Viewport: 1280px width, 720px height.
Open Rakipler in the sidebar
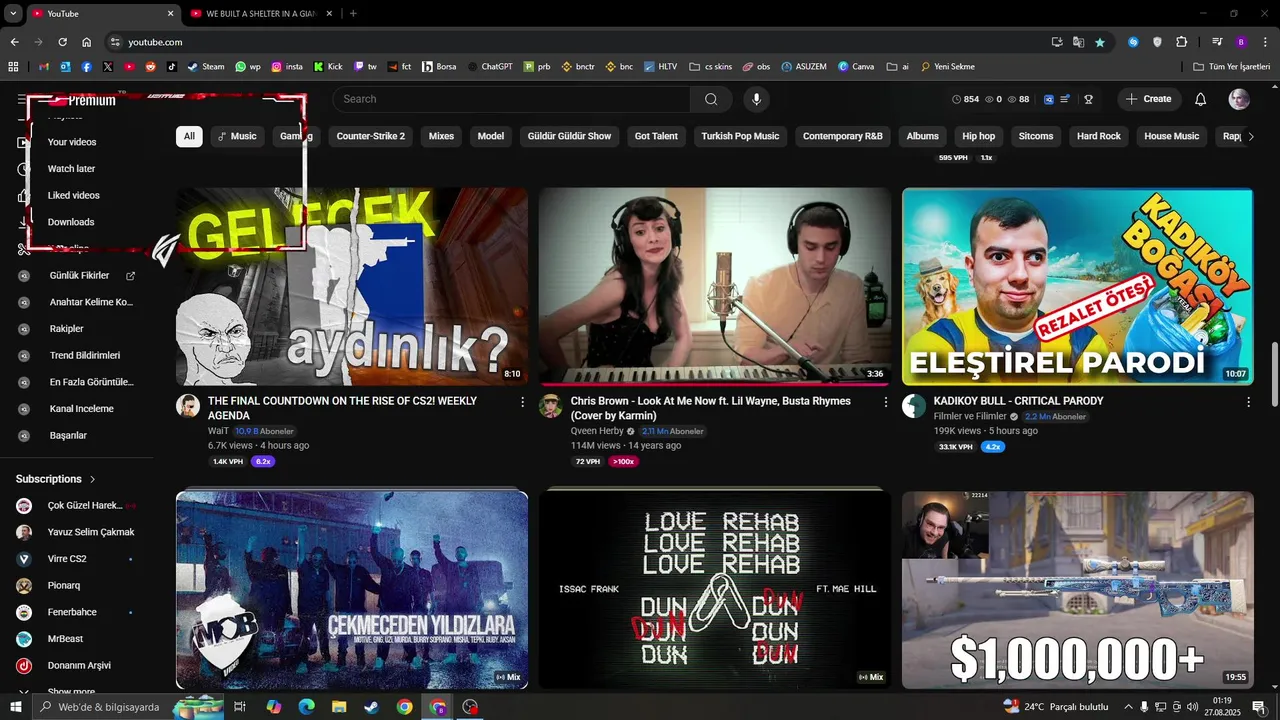click(x=67, y=329)
